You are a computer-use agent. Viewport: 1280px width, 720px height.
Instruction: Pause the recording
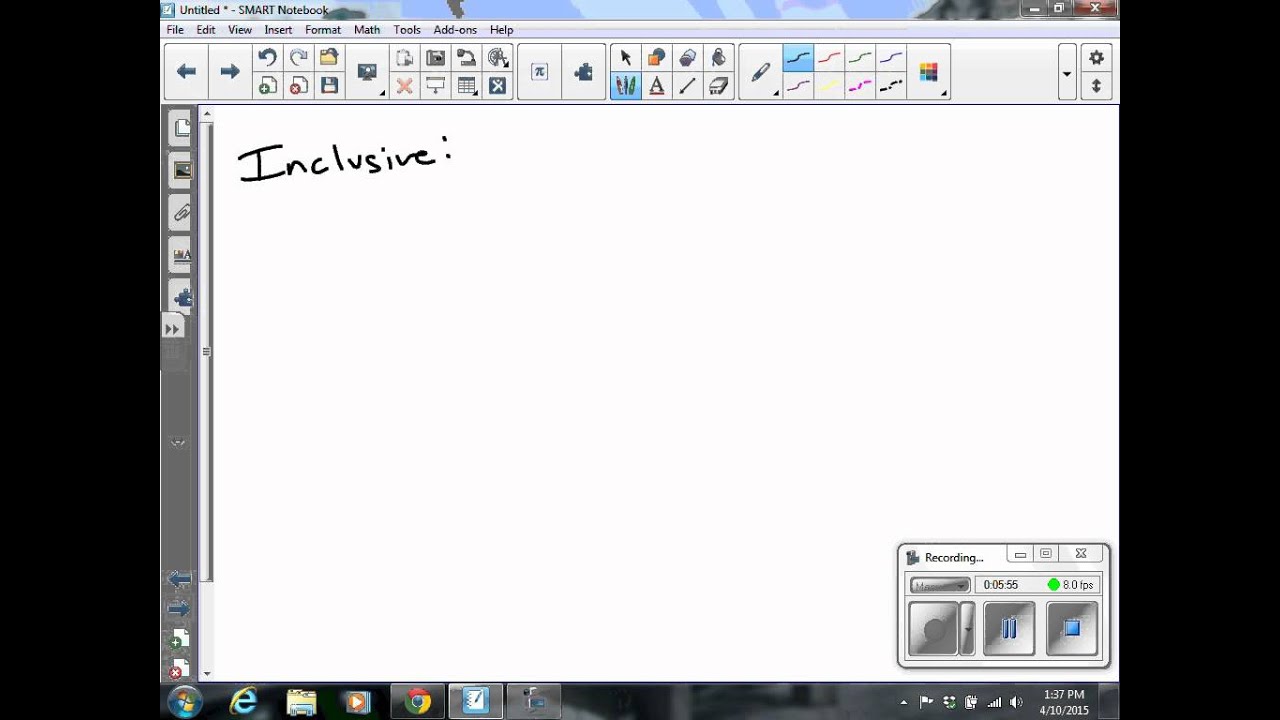pyautogui.click(x=1009, y=628)
